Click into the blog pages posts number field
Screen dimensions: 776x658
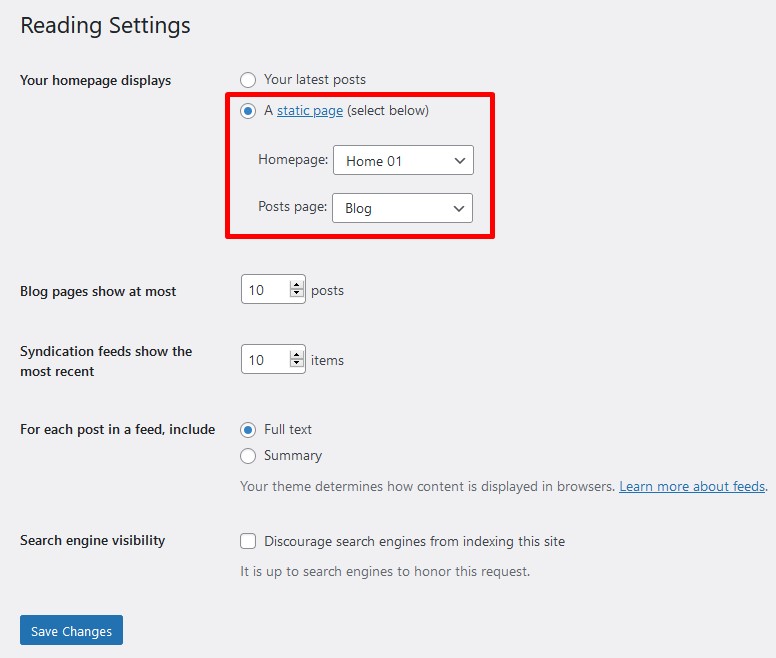tap(264, 290)
